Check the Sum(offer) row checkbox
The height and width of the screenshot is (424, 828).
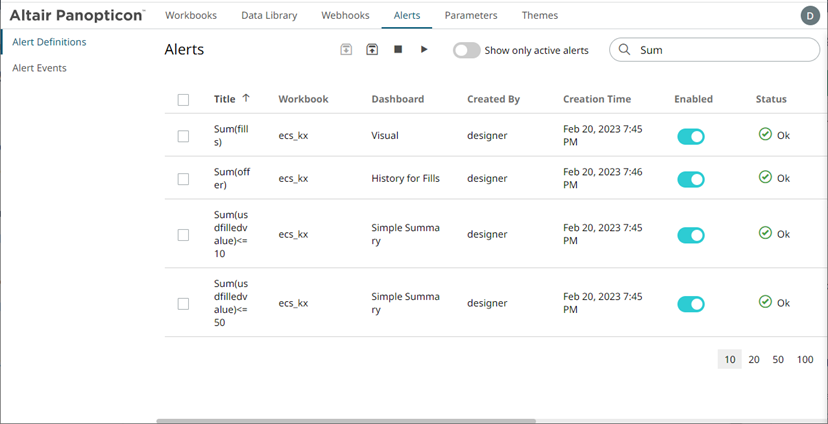[x=183, y=179]
